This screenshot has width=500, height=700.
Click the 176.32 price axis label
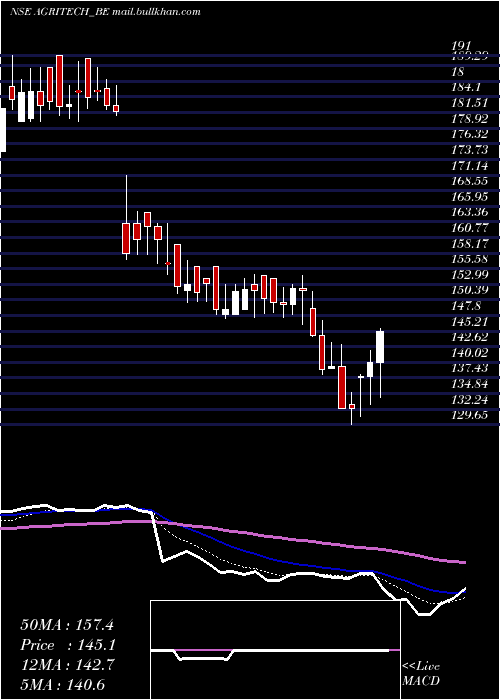(470, 134)
